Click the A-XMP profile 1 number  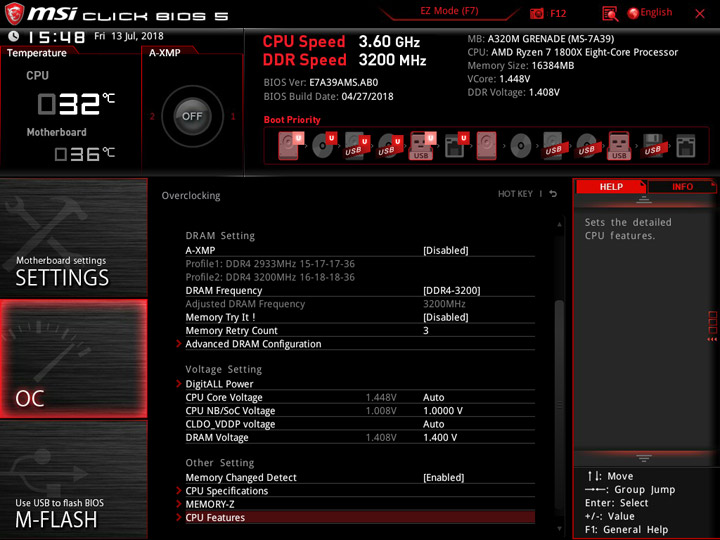(233, 116)
